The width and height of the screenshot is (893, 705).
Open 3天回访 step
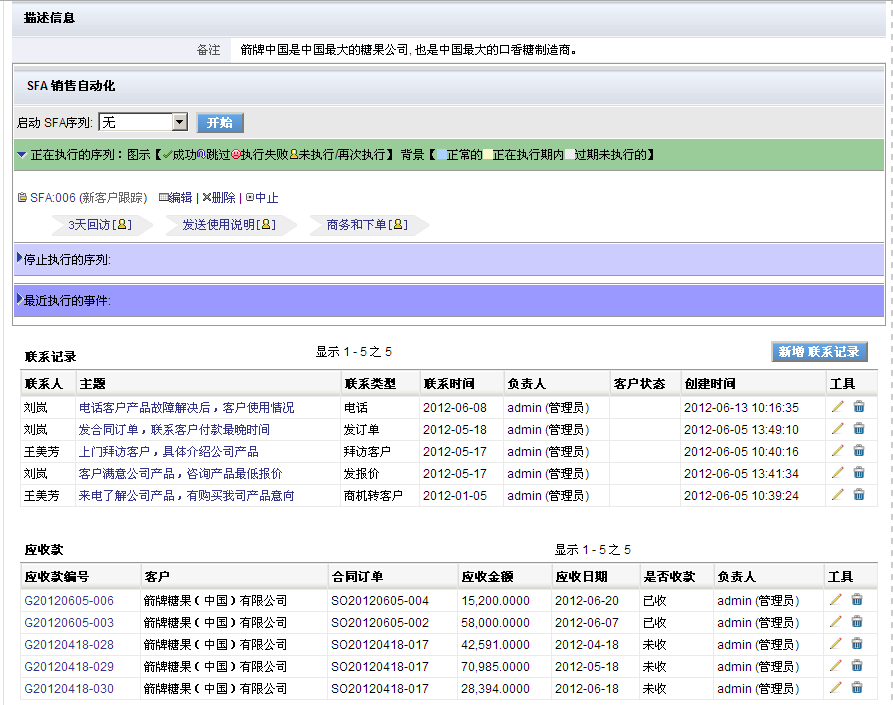(x=89, y=224)
